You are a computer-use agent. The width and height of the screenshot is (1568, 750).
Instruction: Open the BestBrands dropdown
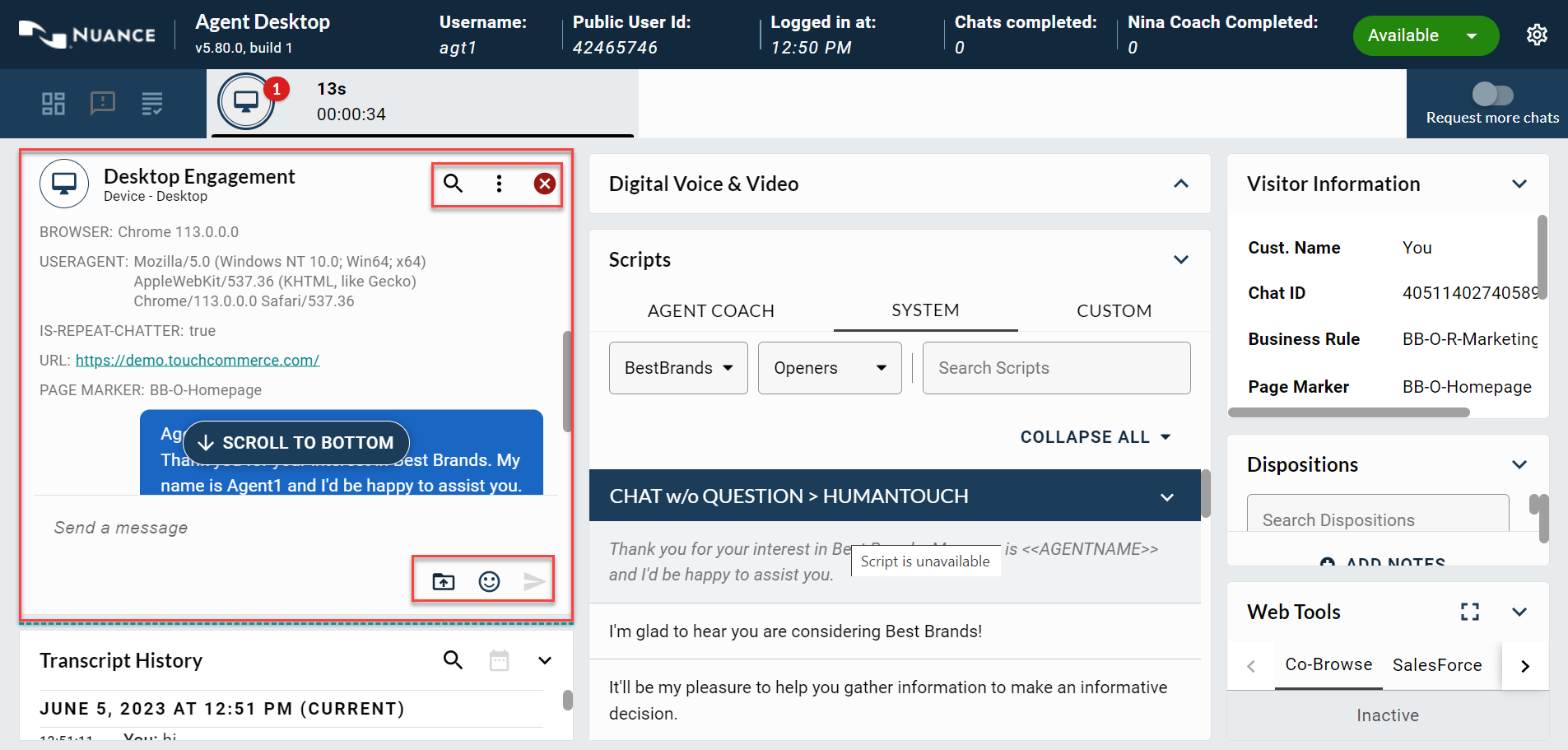[x=678, y=368]
